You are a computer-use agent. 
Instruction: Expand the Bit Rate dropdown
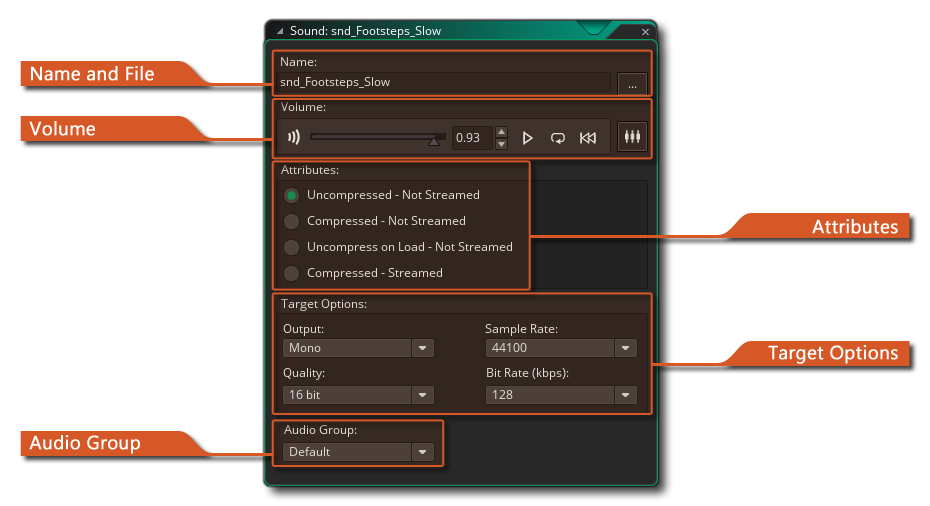[625, 395]
